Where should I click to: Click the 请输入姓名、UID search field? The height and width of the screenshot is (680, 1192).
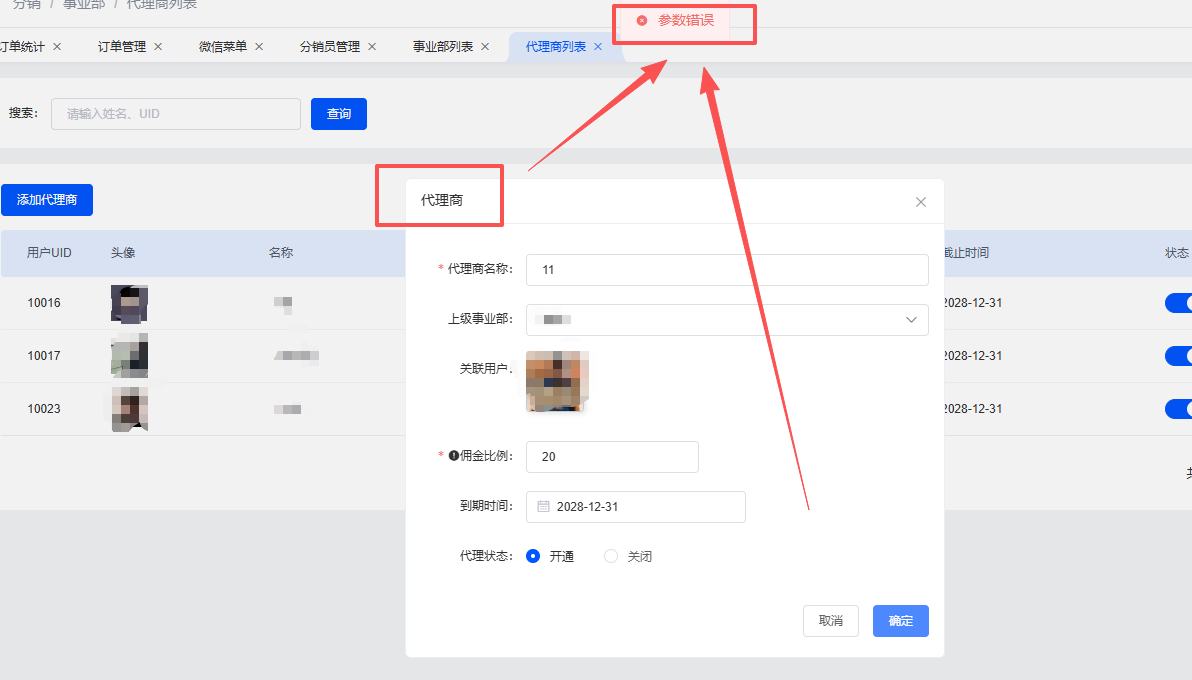point(176,113)
